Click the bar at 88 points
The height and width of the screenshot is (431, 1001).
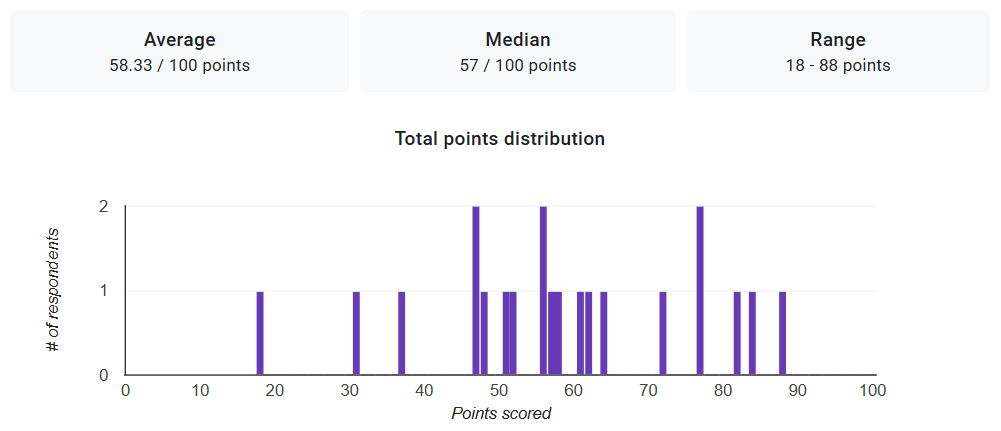782,334
